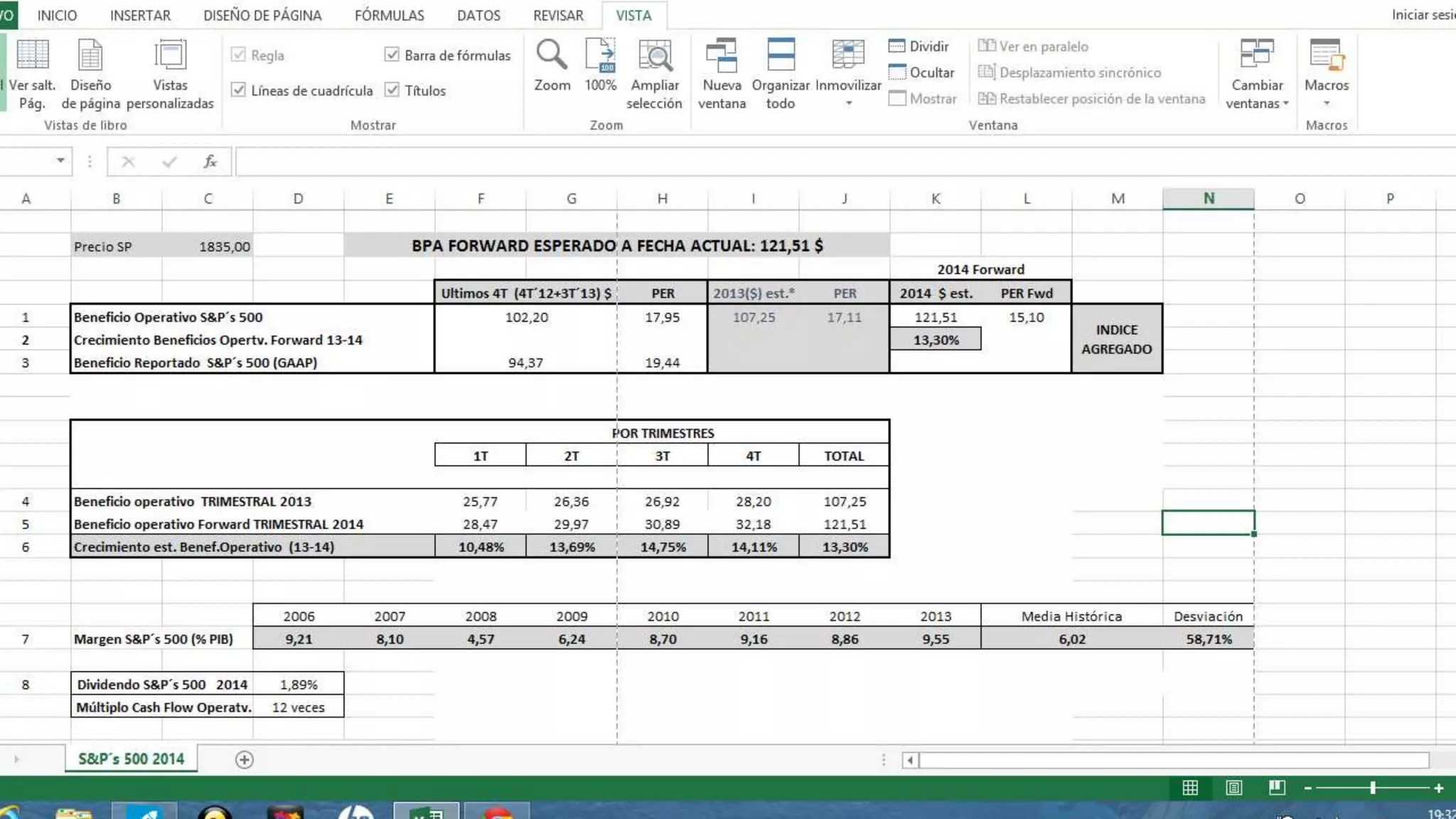Screen dimensions: 1456x819
Task: Click the Ocultar window button
Action: (922, 73)
